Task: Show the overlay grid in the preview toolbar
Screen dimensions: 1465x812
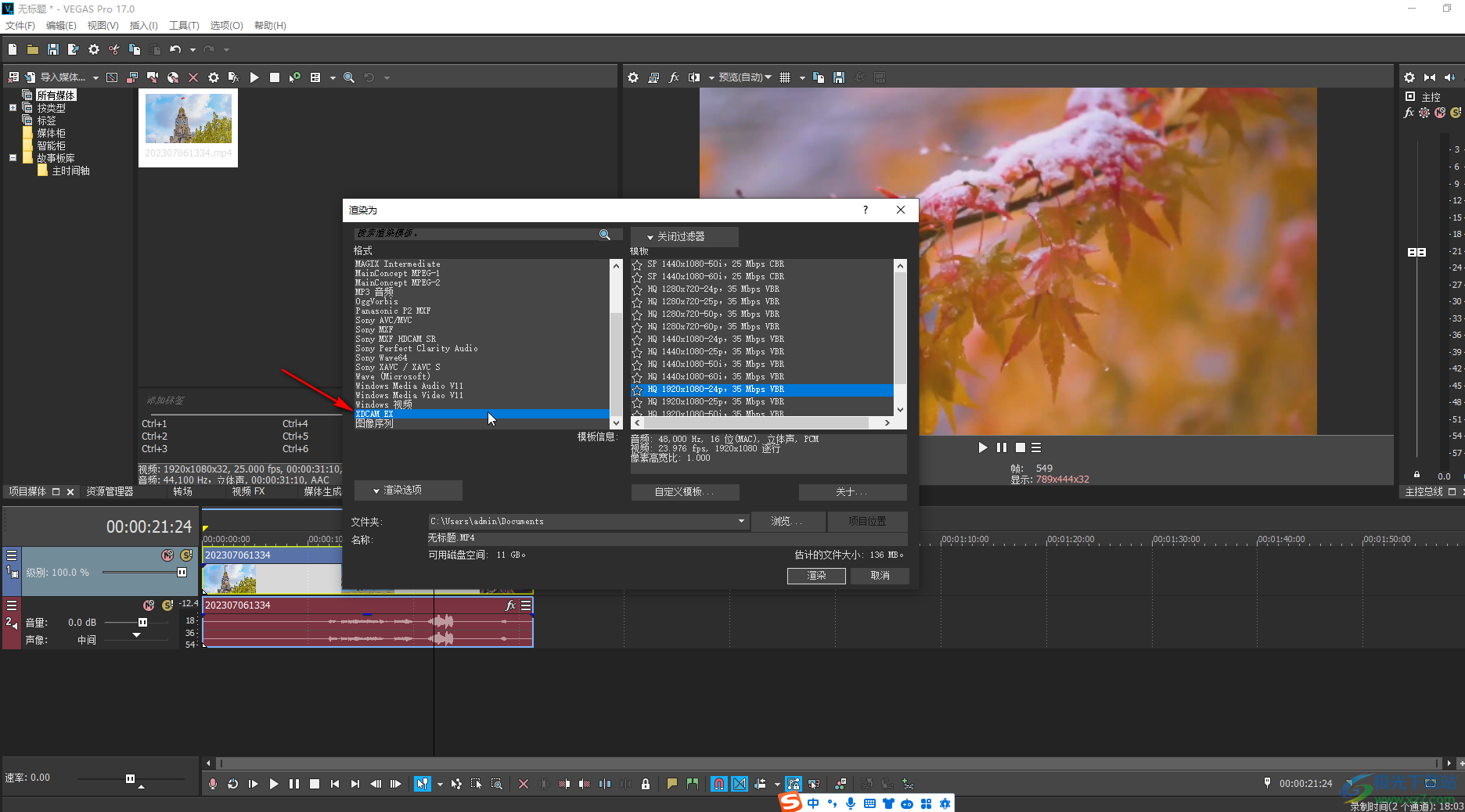Action: [785, 77]
